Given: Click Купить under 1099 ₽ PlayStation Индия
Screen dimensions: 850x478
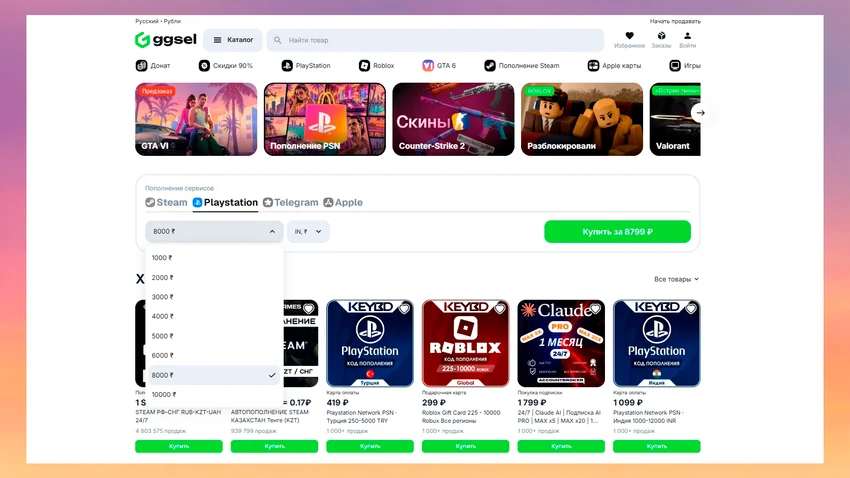Looking at the screenshot, I should pos(656,446).
